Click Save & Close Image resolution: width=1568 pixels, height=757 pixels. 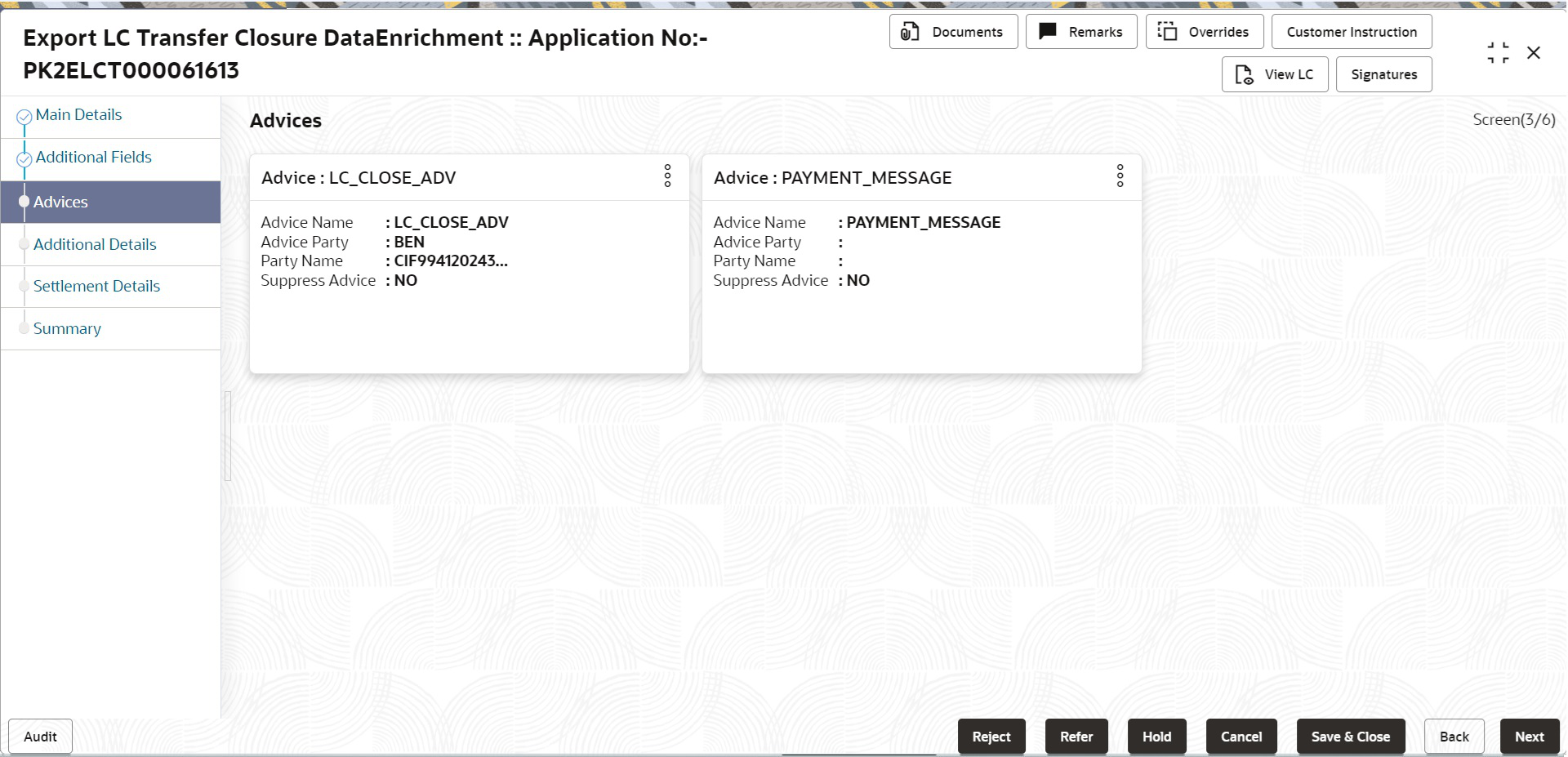tap(1351, 737)
